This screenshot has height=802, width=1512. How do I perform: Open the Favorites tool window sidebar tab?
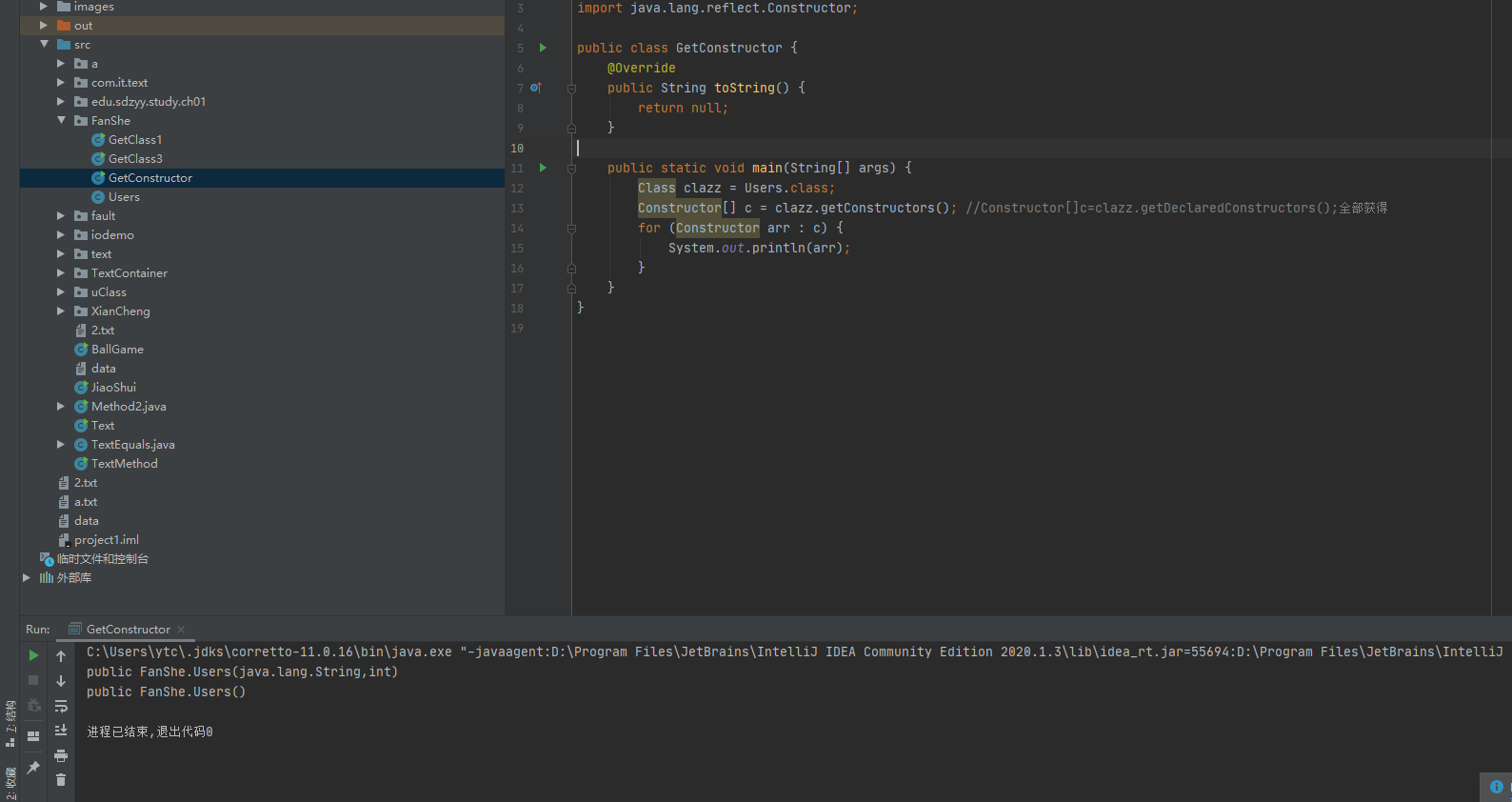click(x=10, y=783)
